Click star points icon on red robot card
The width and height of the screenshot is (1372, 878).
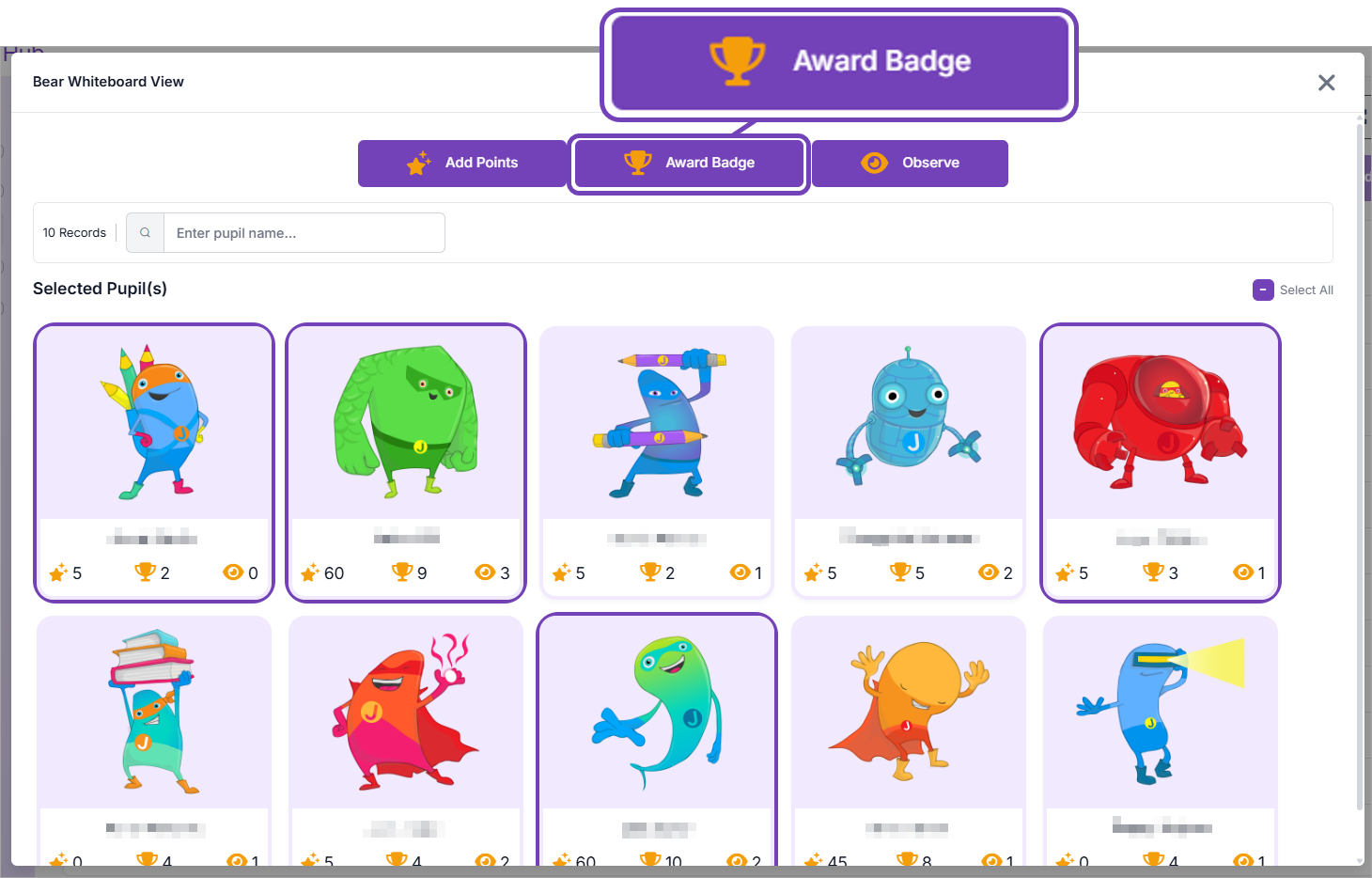pos(1064,572)
